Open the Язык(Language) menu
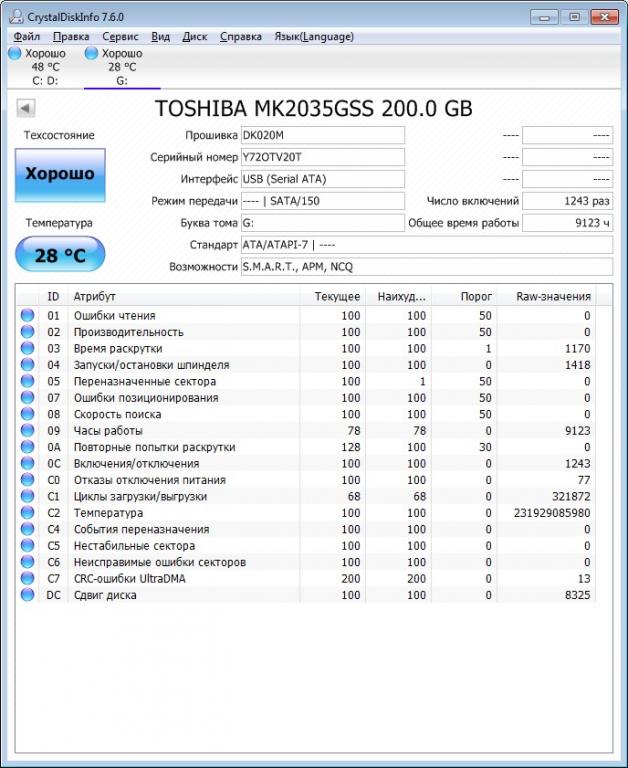Screen dimensions: 628x768 (314, 37)
